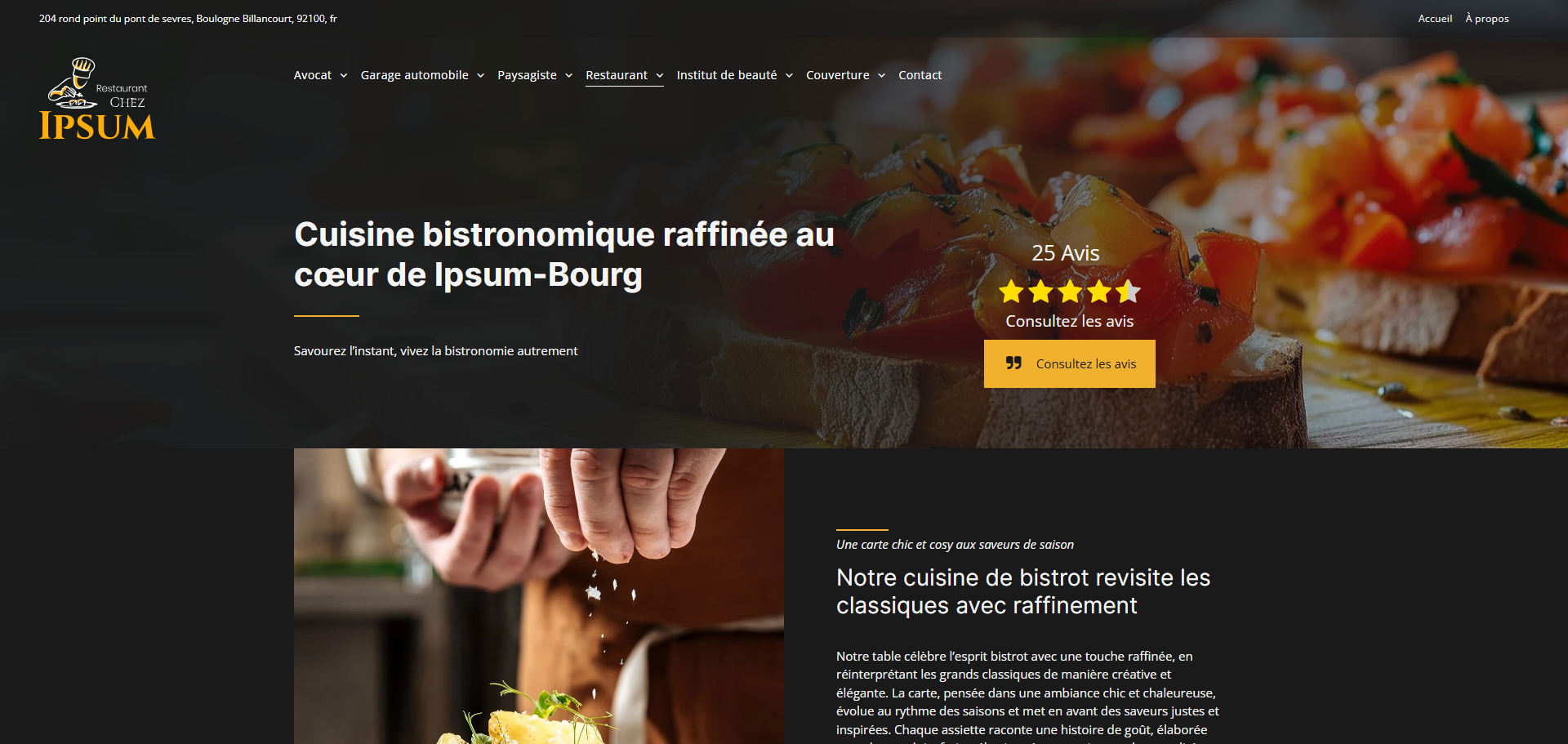
Task: Open the À propos link
Action: coord(1487,19)
